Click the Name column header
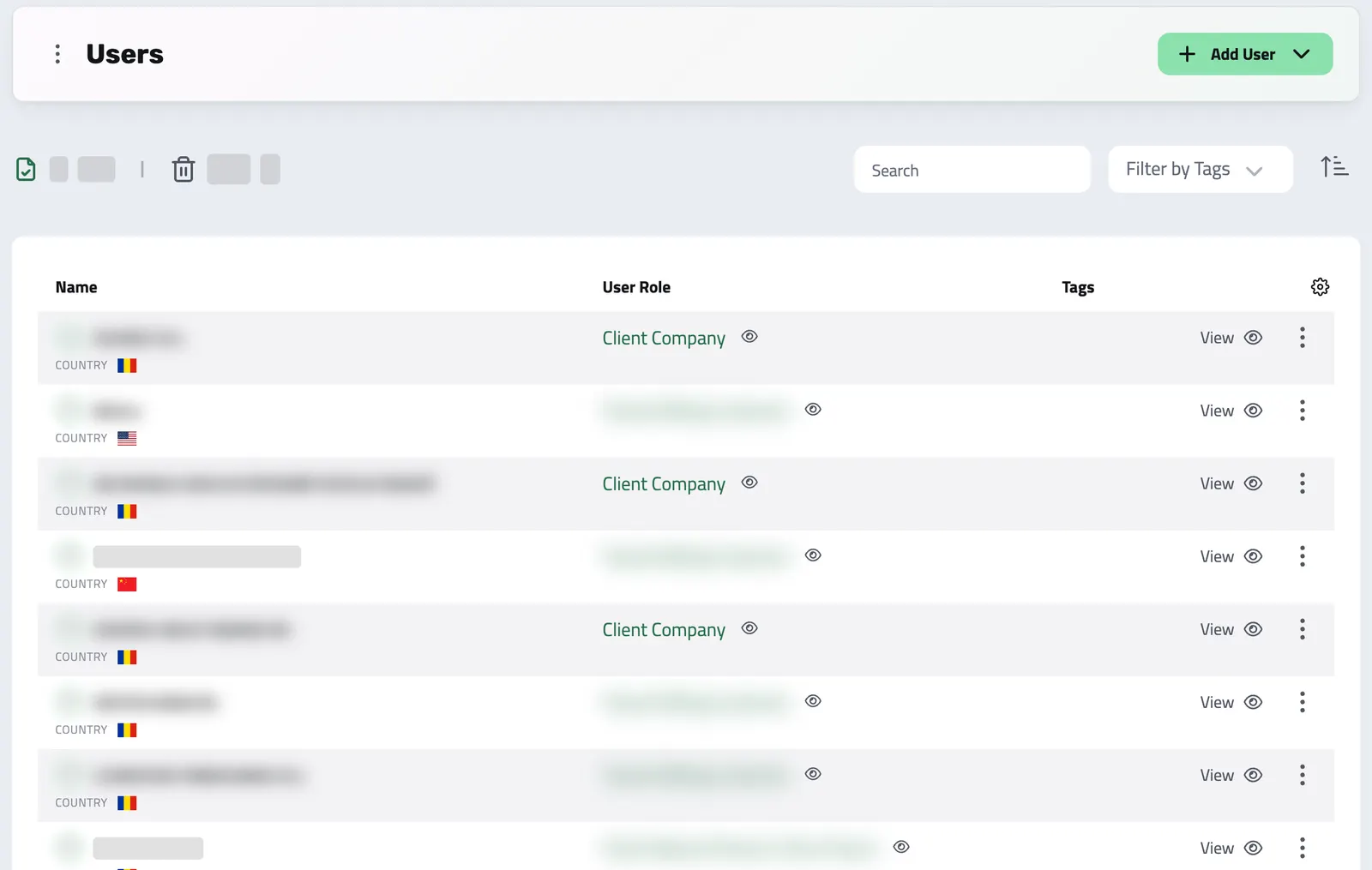 point(76,287)
